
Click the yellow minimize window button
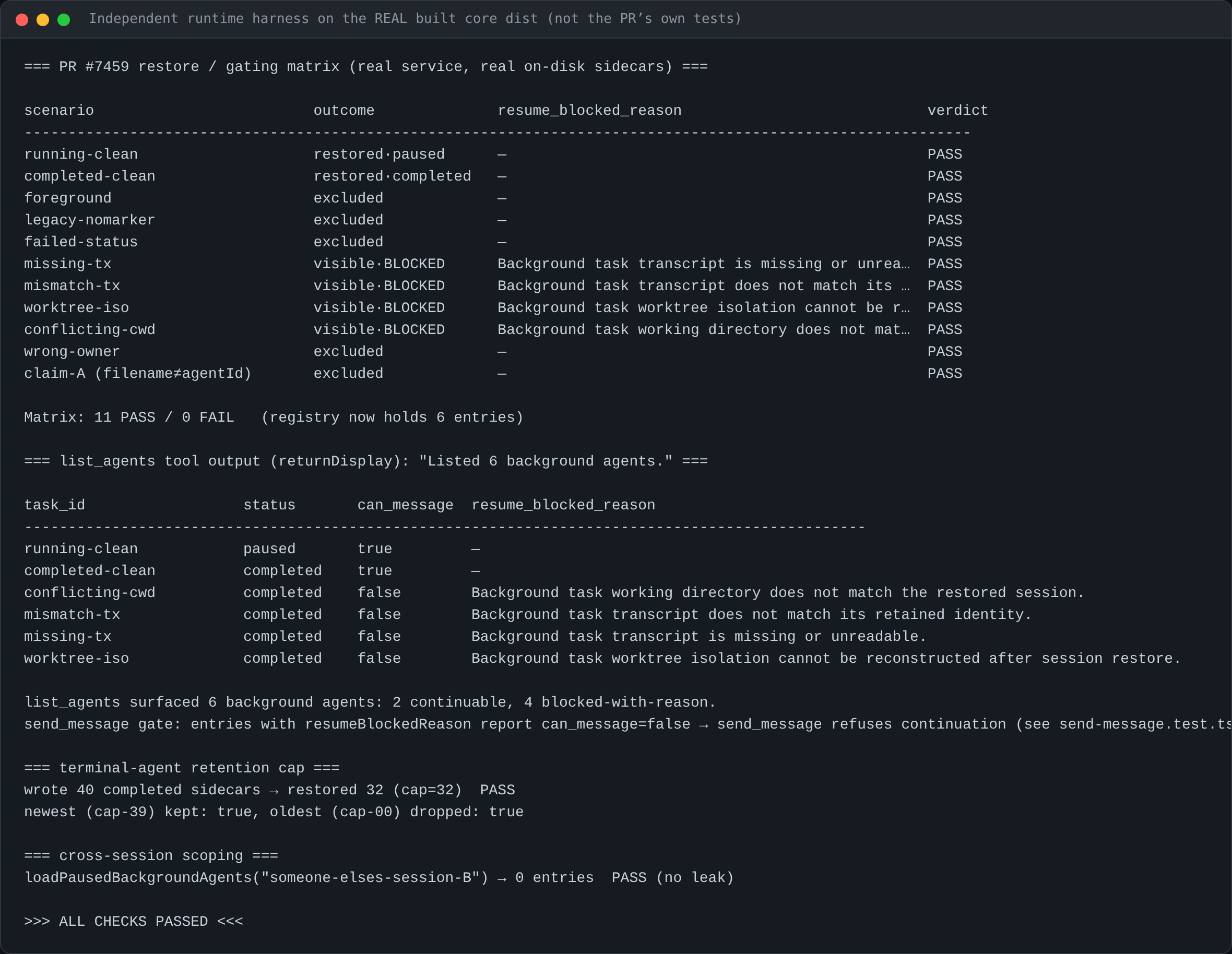point(43,20)
